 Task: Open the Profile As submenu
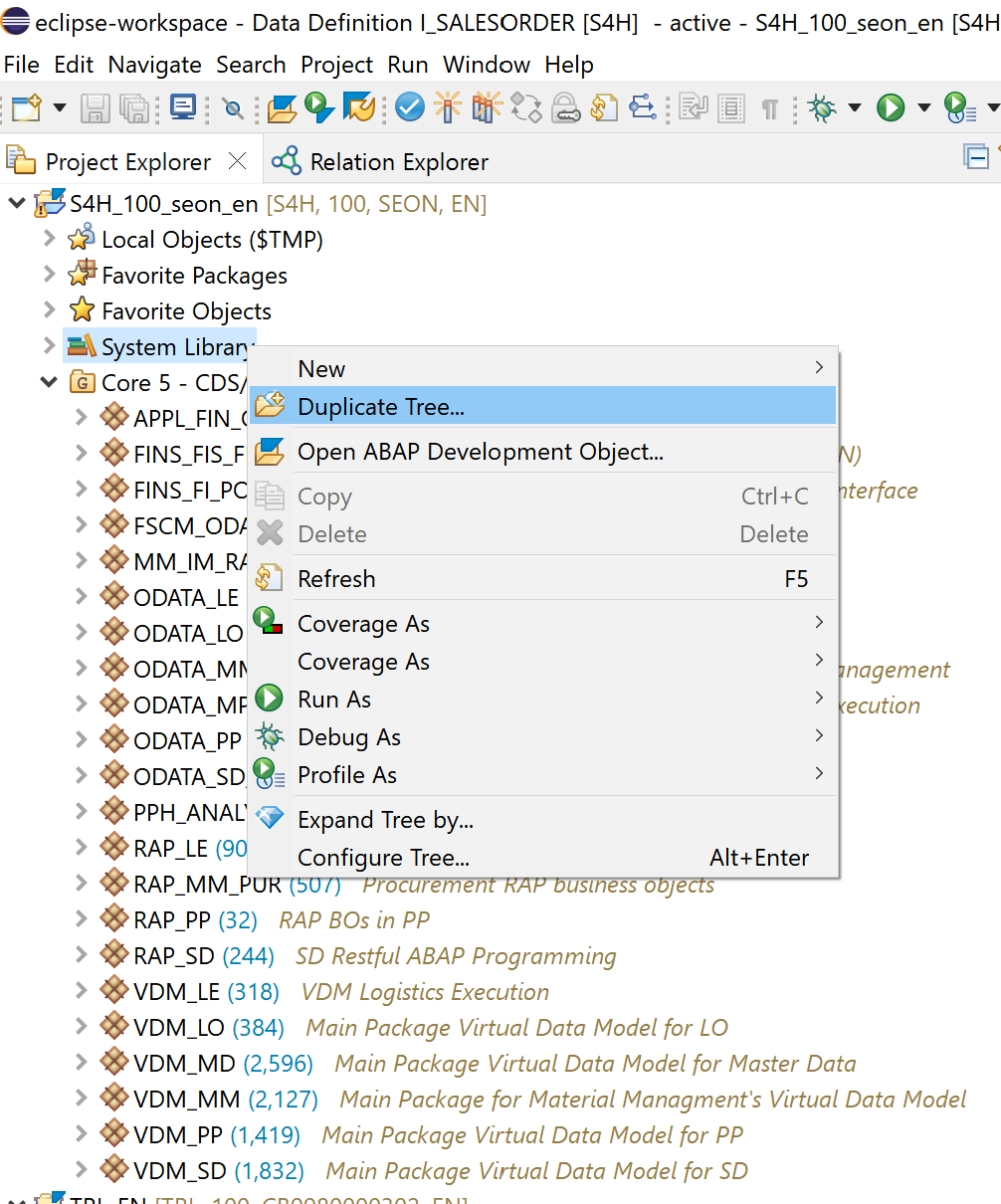pyautogui.click(x=542, y=775)
